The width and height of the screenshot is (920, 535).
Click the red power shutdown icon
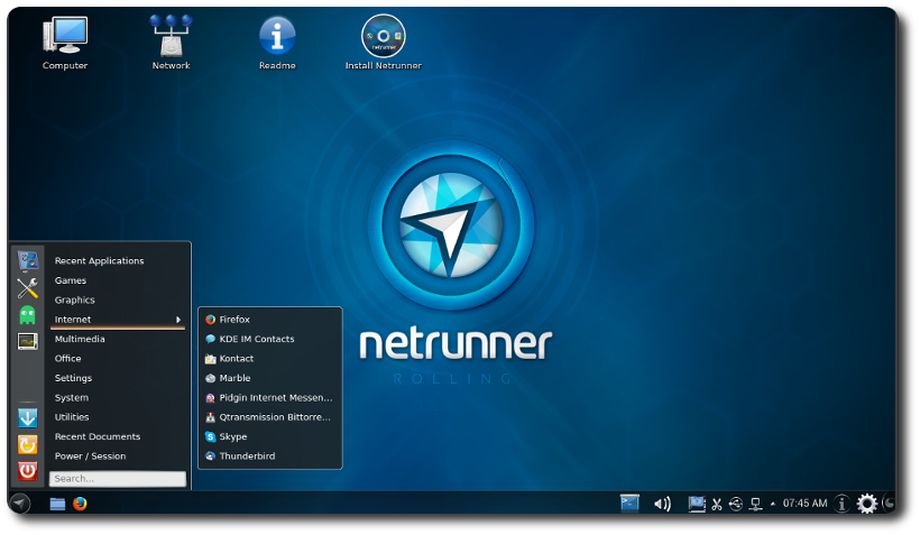click(x=28, y=470)
